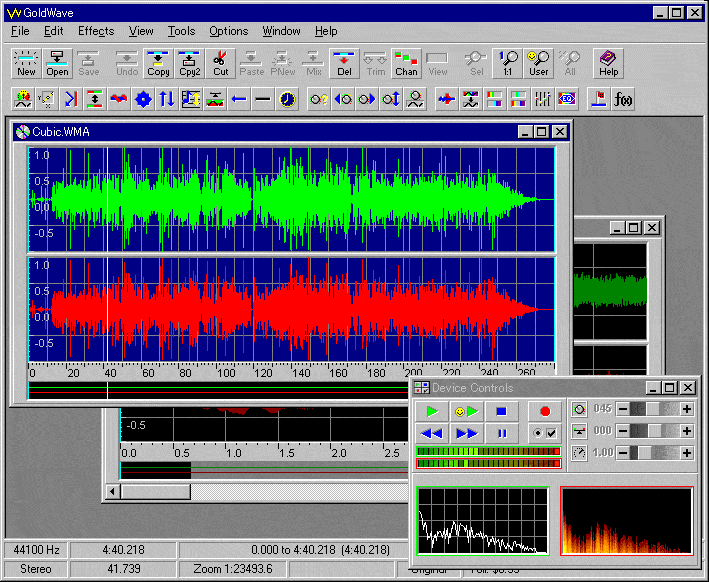This screenshot has height=582, width=709.
Task: Click the Save toolbar button
Action: click(89, 63)
